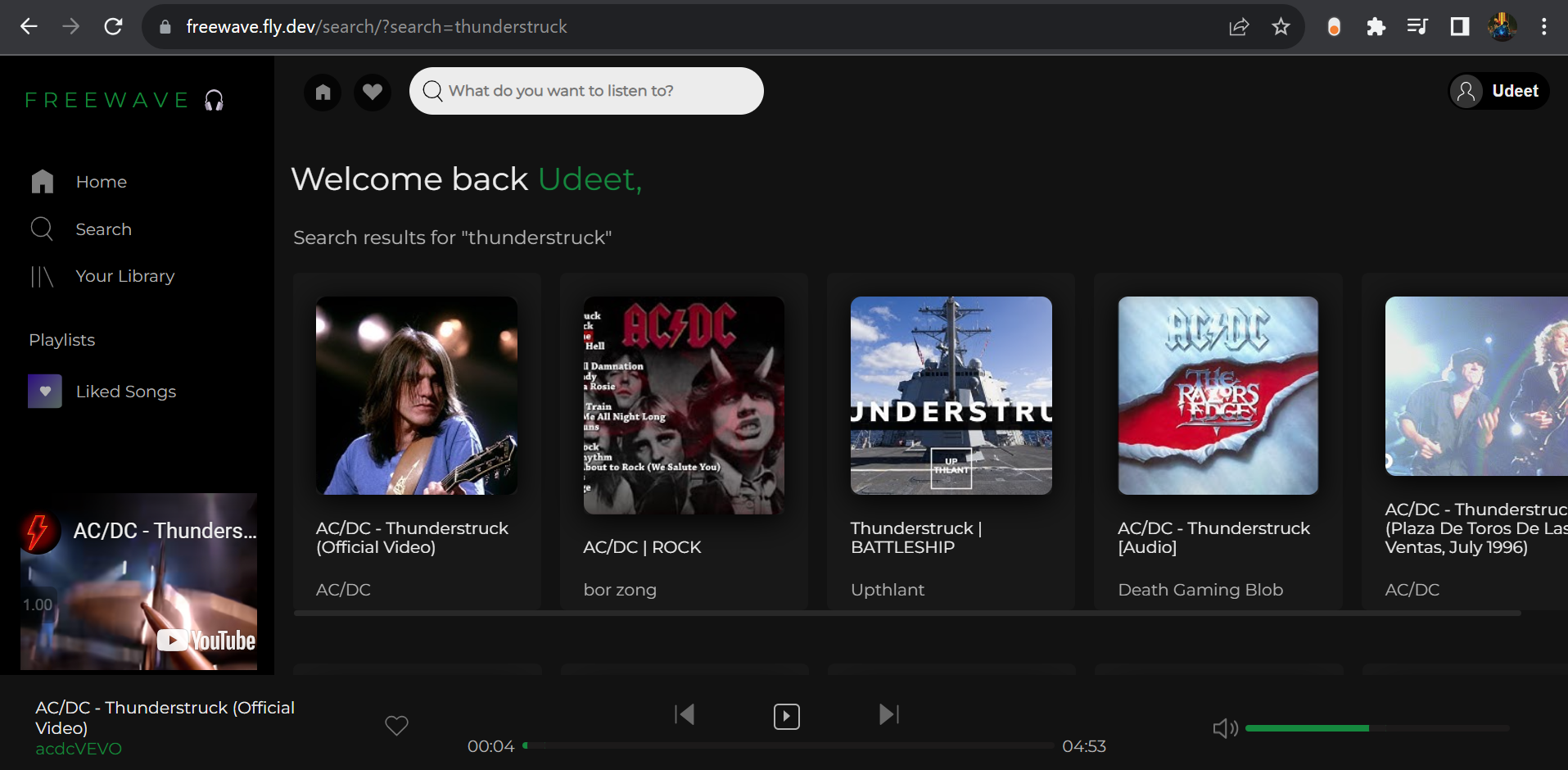Image resolution: width=1568 pixels, height=770 pixels.
Task: Click the Playlists heading in the sidebar
Action: pos(62,340)
